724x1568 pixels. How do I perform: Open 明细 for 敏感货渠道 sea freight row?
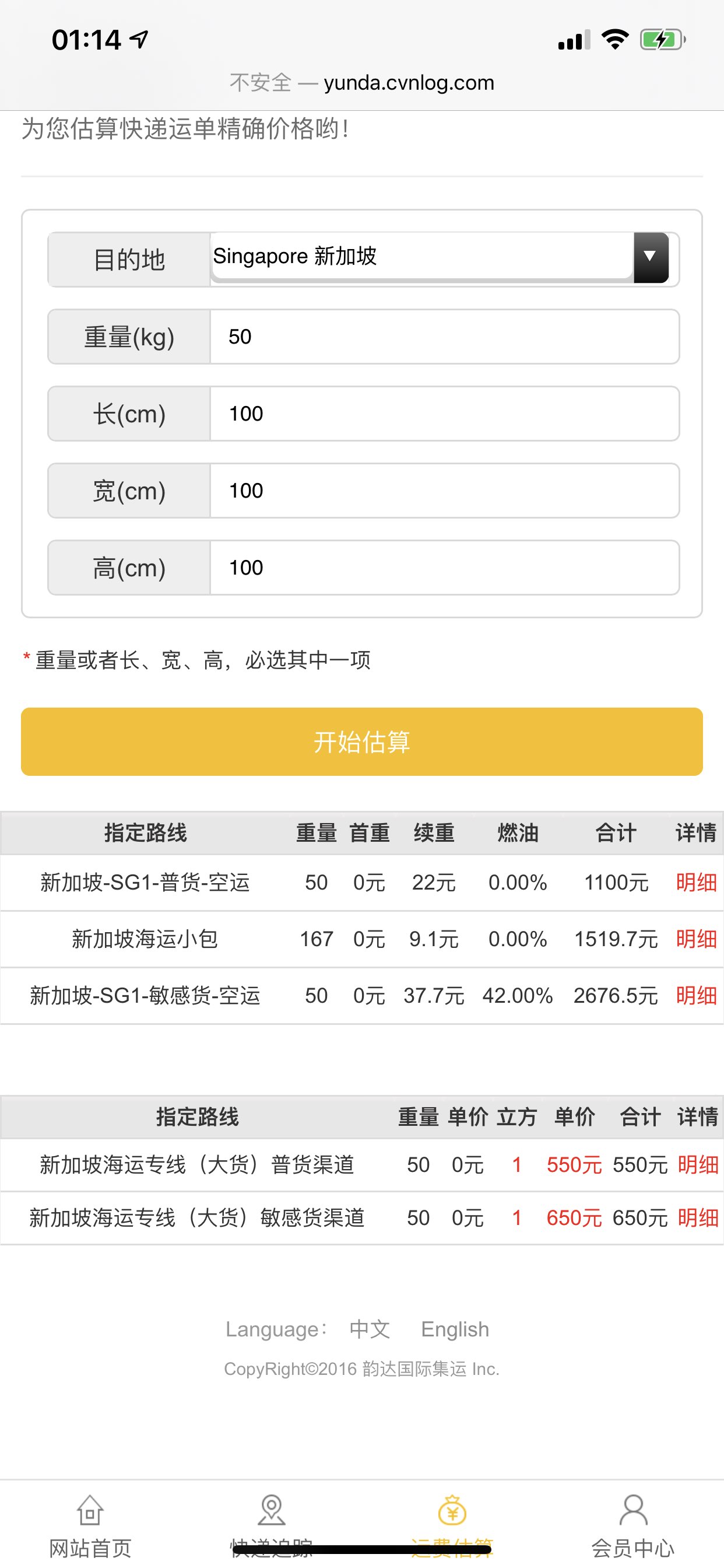pos(697,1217)
